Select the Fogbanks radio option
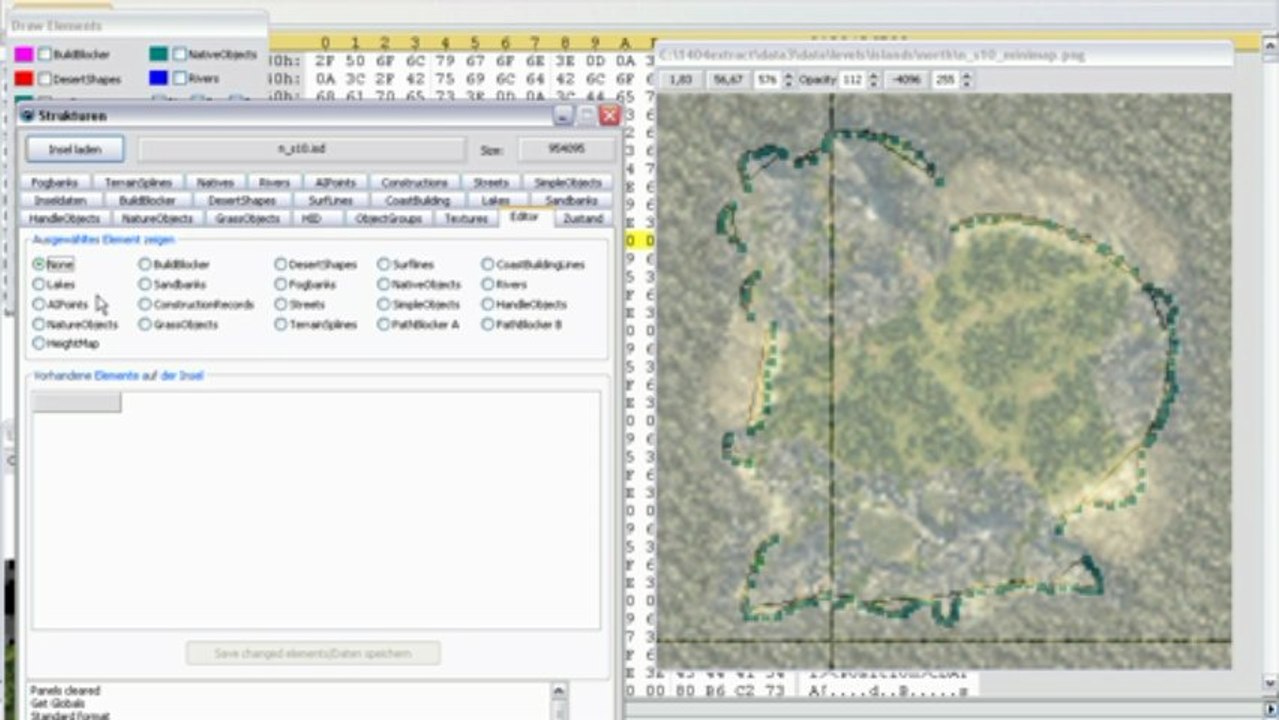Screen dimensions: 1279x720 pos(280,284)
